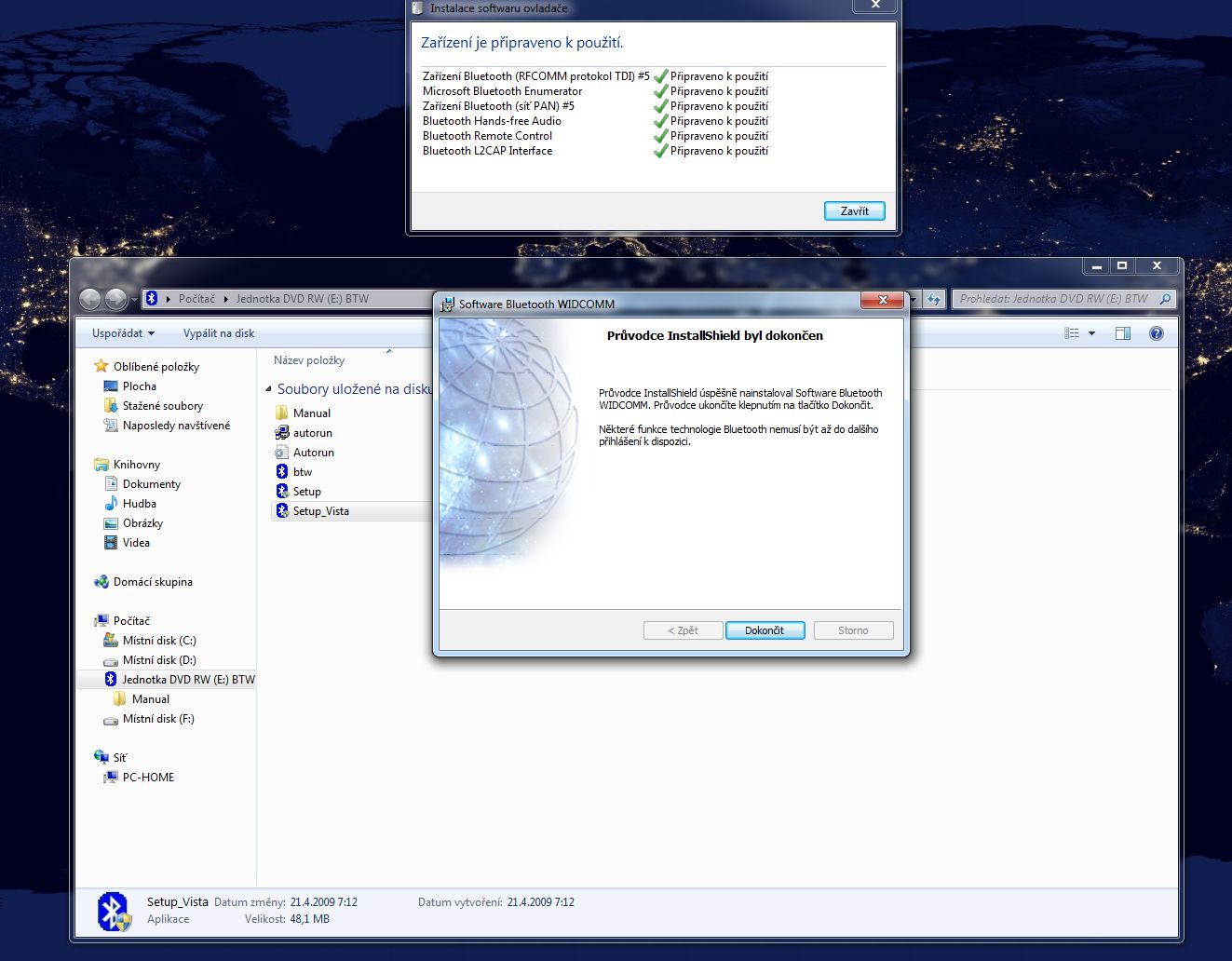Select Jednotka DVD RW (E:) BTW breadcrumb
The width and height of the screenshot is (1232, 961).
(x=302, y=299)
